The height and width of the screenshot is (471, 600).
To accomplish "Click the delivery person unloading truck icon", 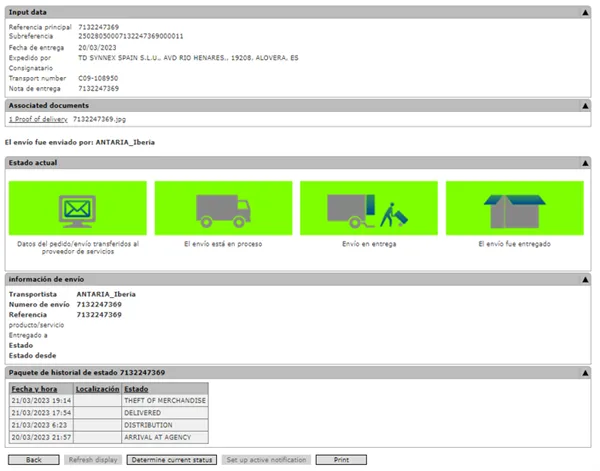I will pos(369,208).
